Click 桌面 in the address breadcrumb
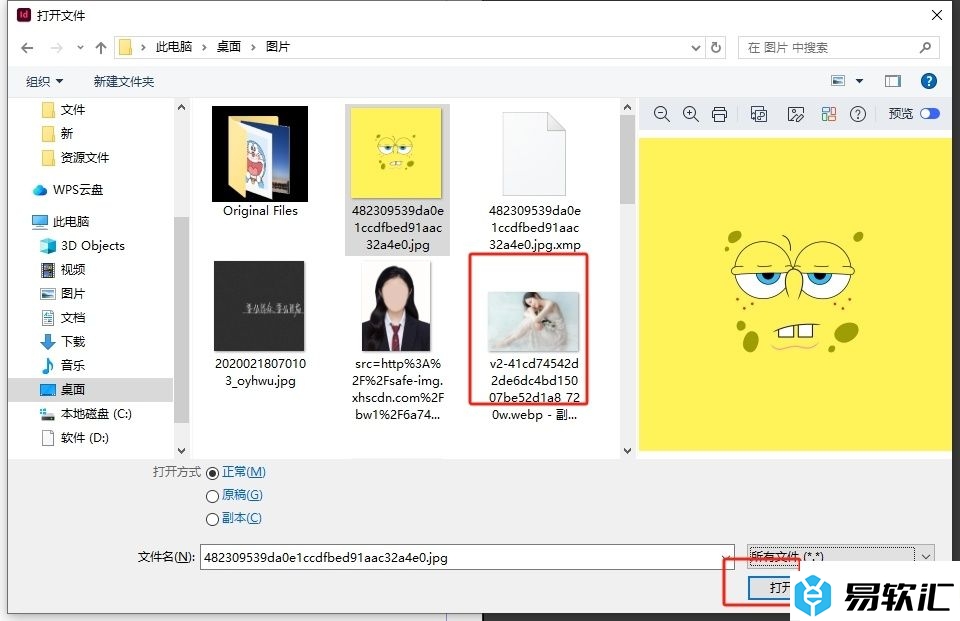The width and height of the screenshot is (960, 621). click(x=228, y=47)
